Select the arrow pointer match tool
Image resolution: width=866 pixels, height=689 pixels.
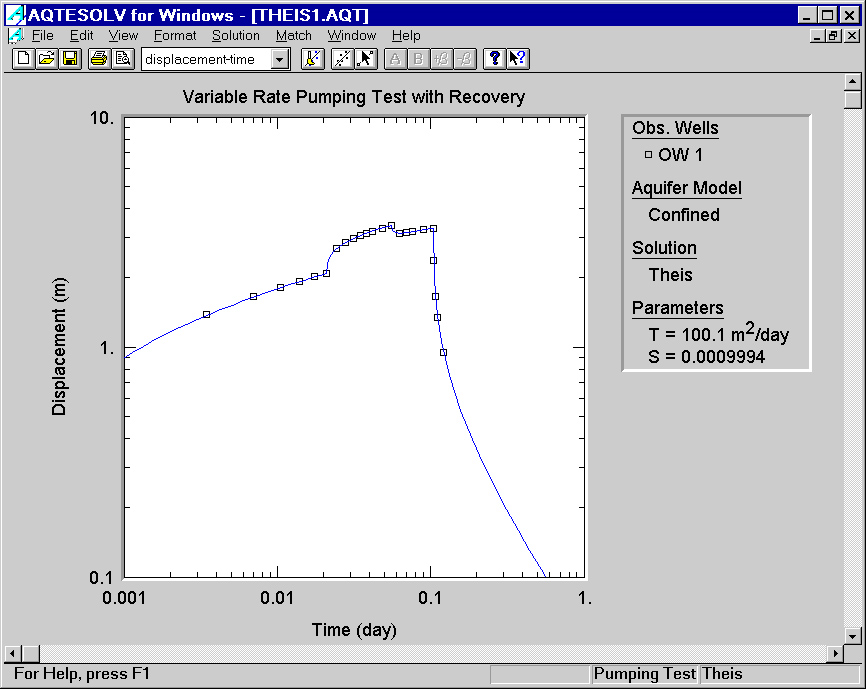point(366,59)
